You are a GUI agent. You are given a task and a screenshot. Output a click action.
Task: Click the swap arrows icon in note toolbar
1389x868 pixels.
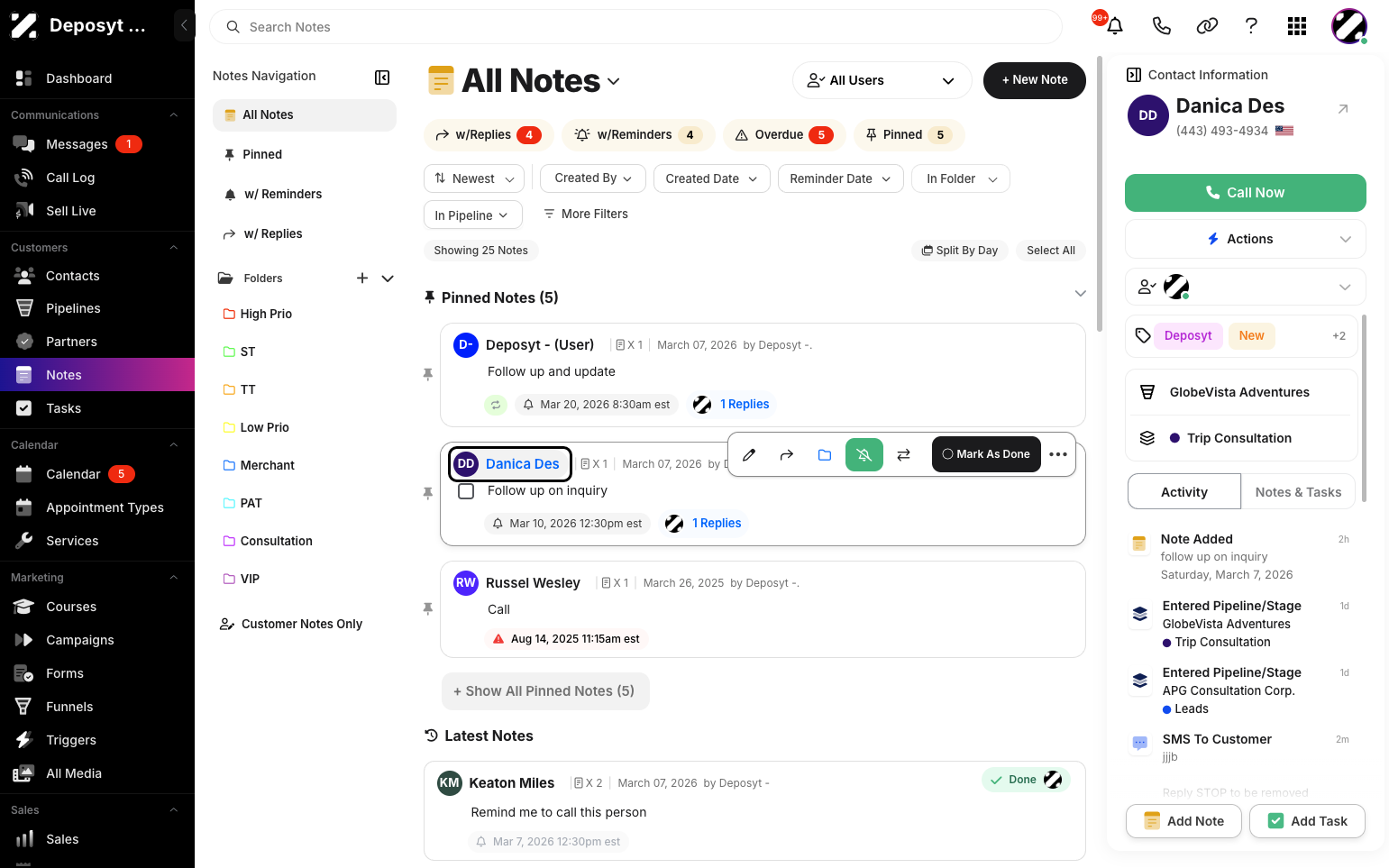[904, 455]
